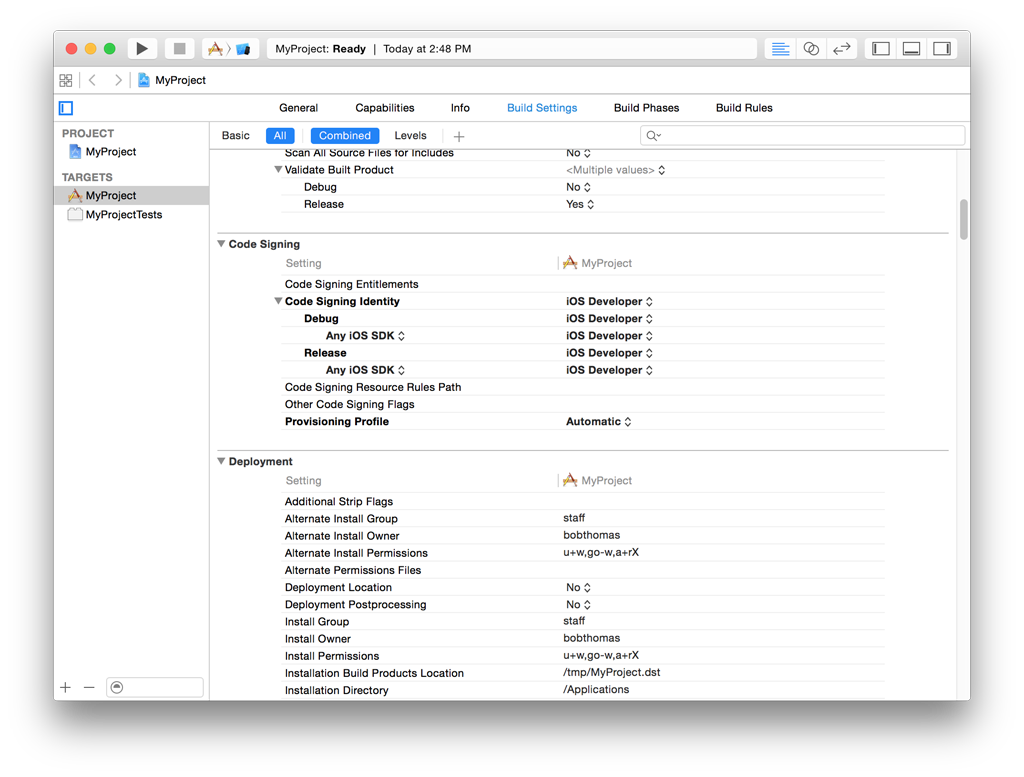Click the add build setting plus icon
1024x777 pixels.
pos(459,136)
